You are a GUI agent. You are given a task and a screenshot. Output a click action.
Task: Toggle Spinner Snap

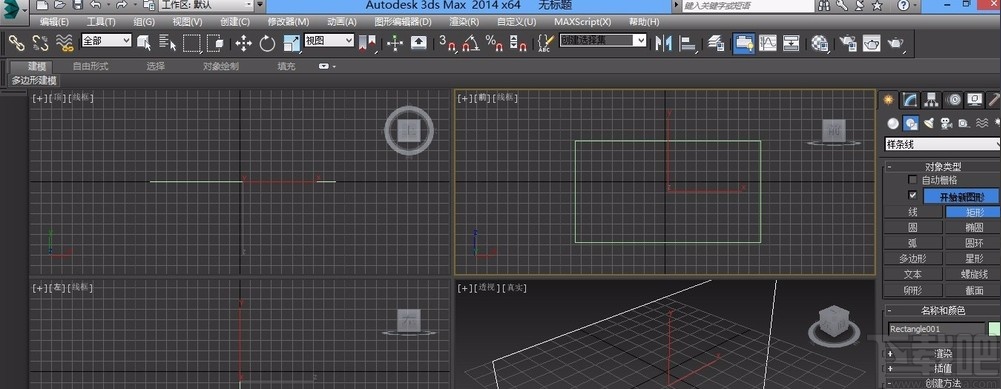point(518,43)
